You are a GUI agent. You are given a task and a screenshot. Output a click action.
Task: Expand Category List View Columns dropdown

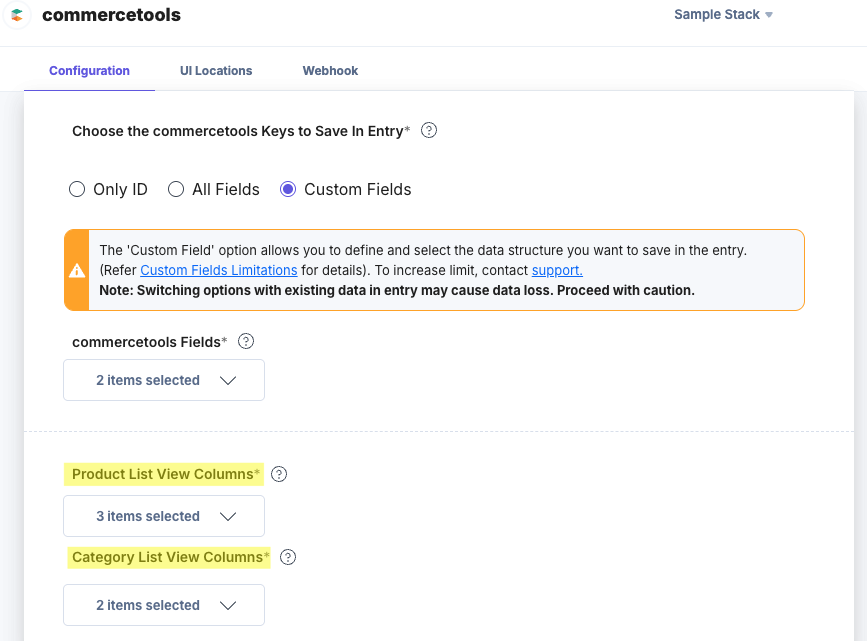pos(164,605)
